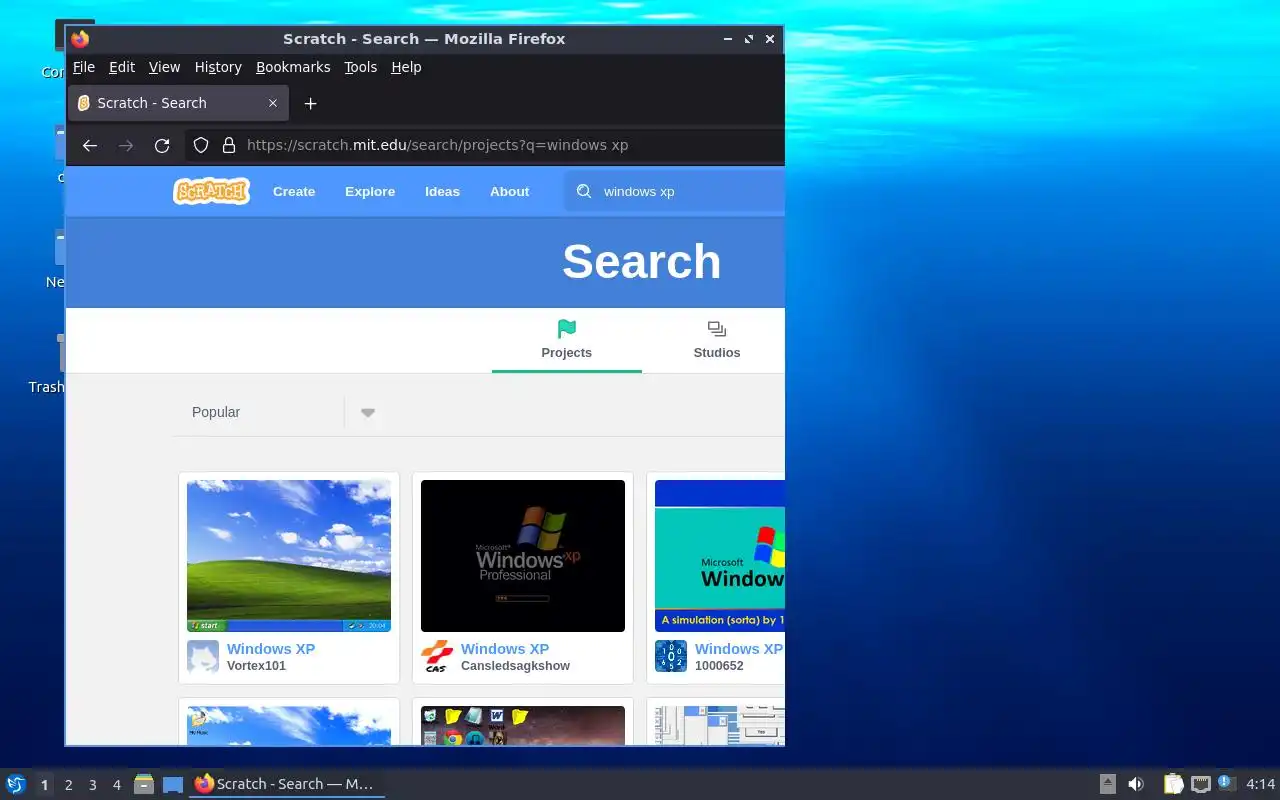
Task: Open the Edit menu
Action: [122, 67]
